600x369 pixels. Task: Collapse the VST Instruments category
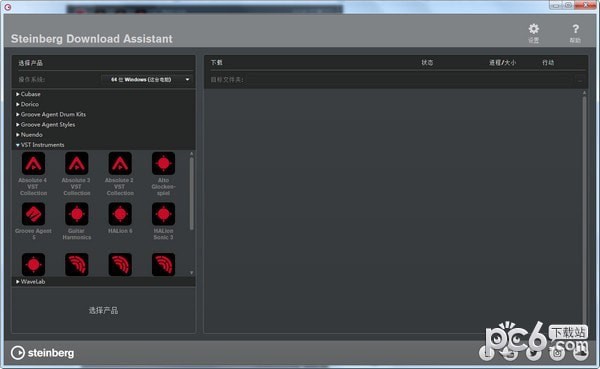pyautogui.click(x=40, y=145)
